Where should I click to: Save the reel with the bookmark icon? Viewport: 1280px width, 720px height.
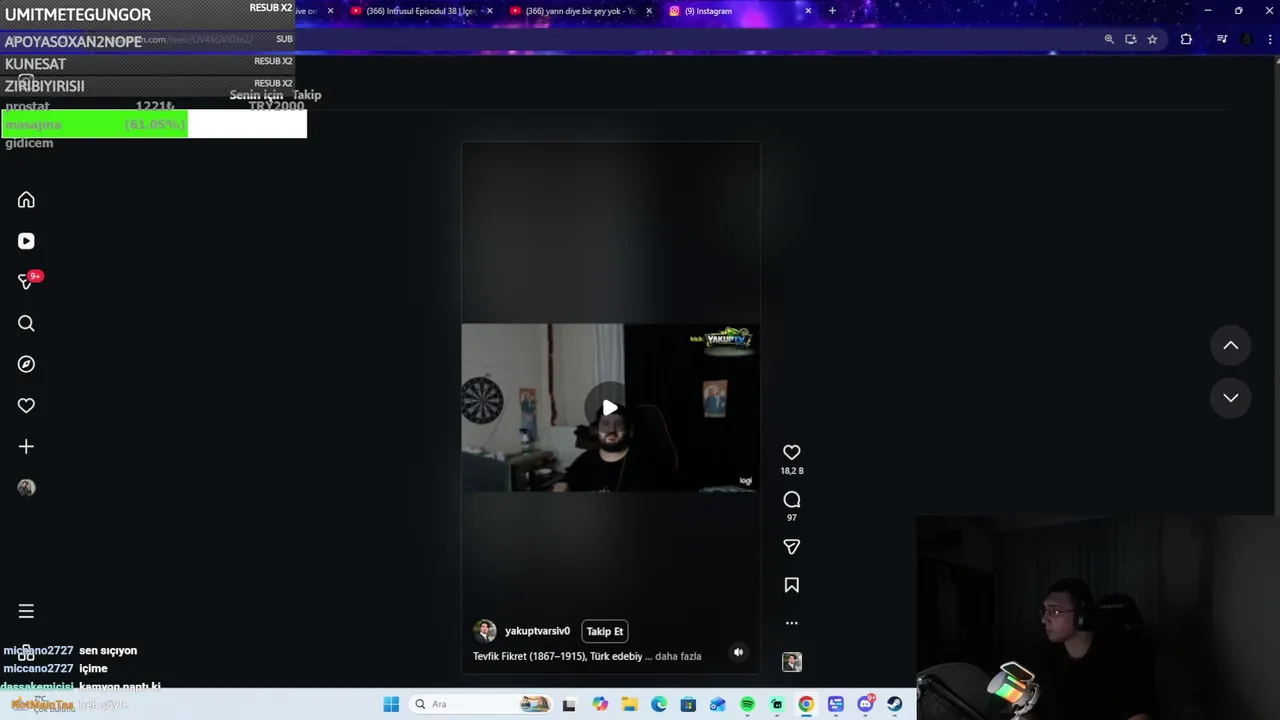point(791,585)
